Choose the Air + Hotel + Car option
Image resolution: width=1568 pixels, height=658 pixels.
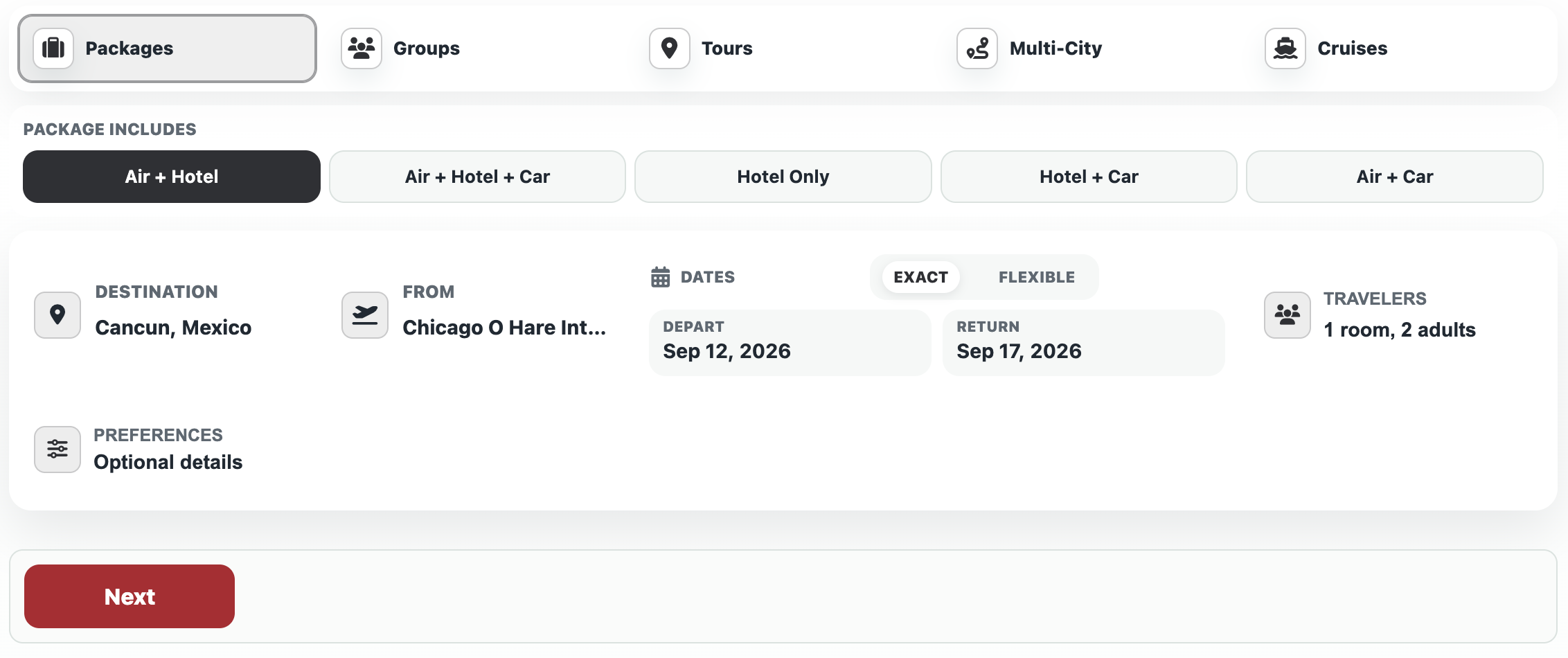(x=478, y=177)
